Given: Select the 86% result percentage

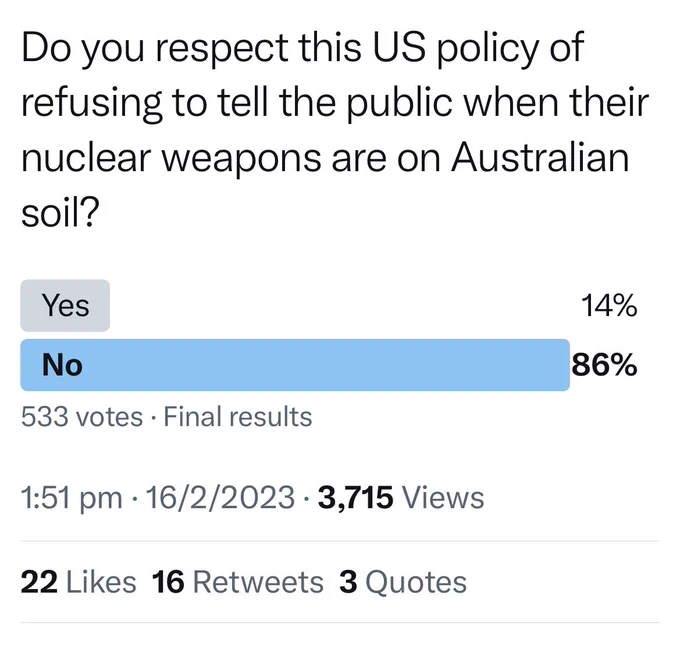Looking at the screenshot, I should point(605,365).
